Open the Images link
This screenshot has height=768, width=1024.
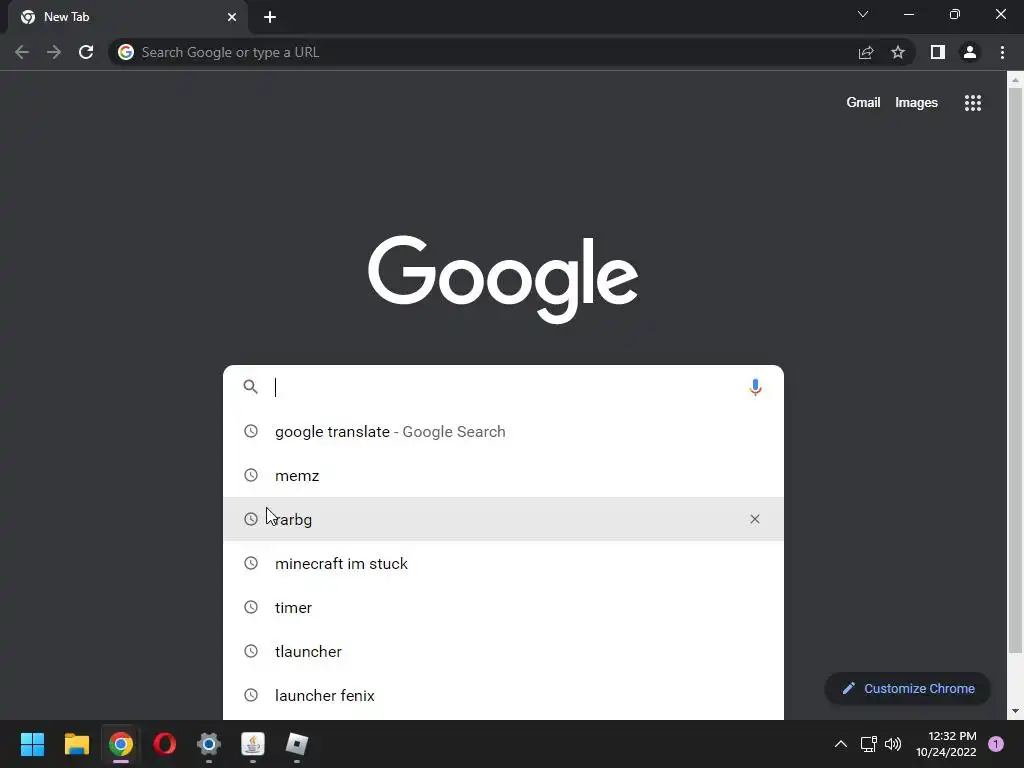[x=916, y=103]
